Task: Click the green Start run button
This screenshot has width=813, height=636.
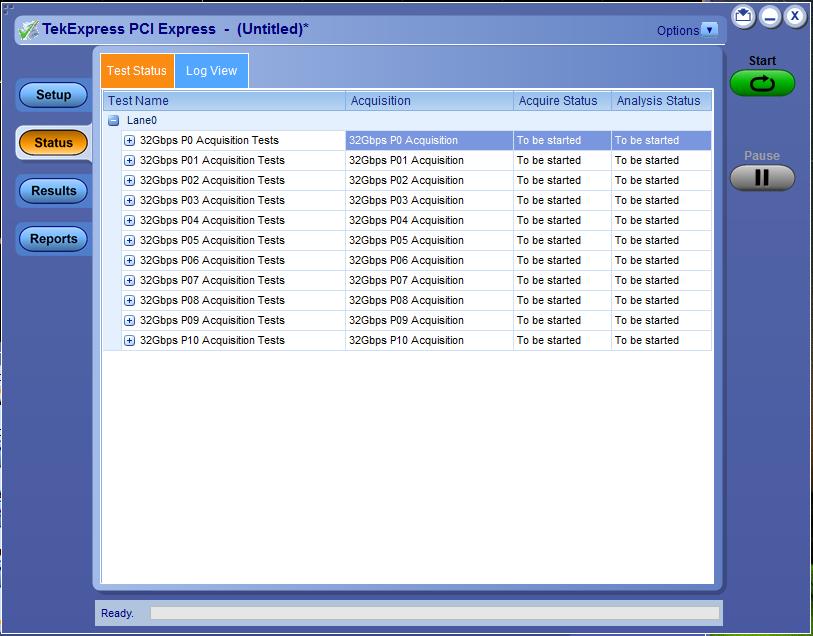Action: (x=762, y=83)
